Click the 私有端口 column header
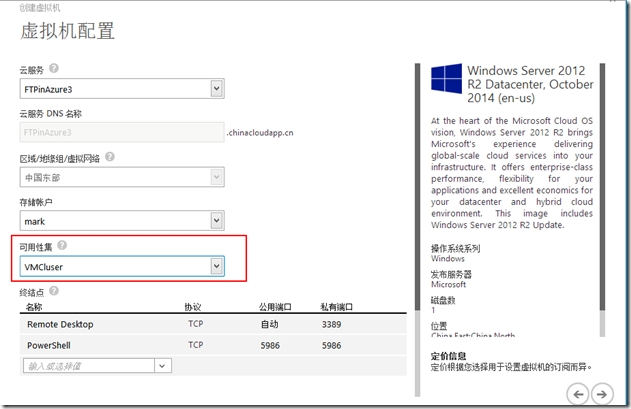 point(337,307)
